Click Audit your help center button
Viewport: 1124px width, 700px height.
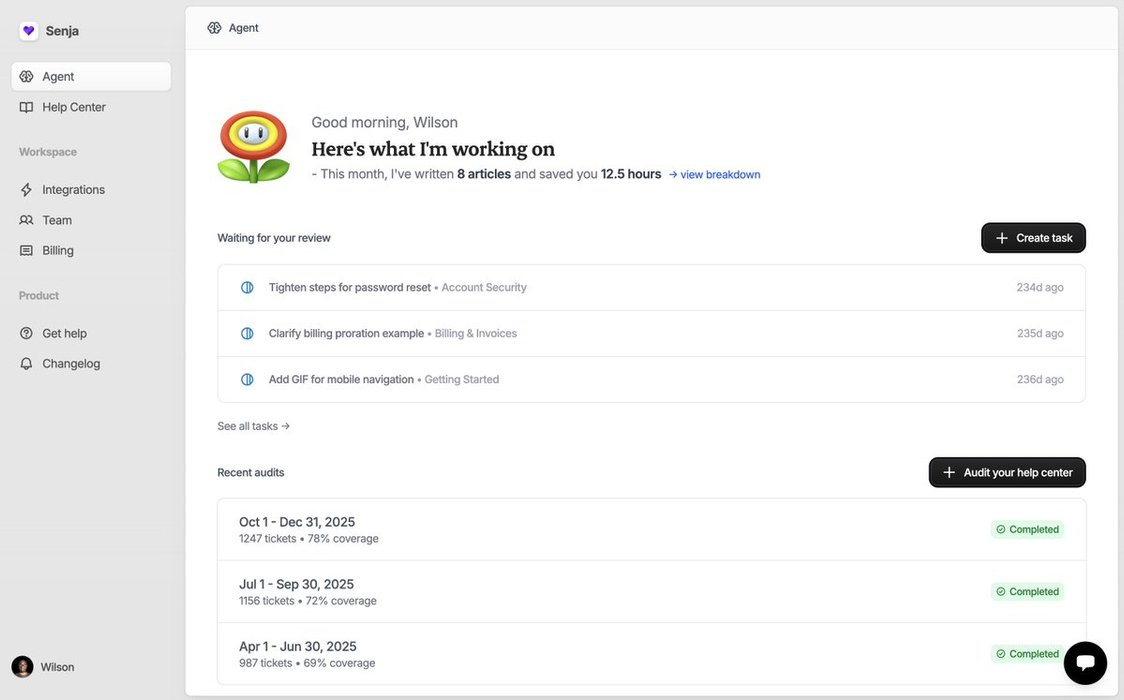click(1007, 473)
